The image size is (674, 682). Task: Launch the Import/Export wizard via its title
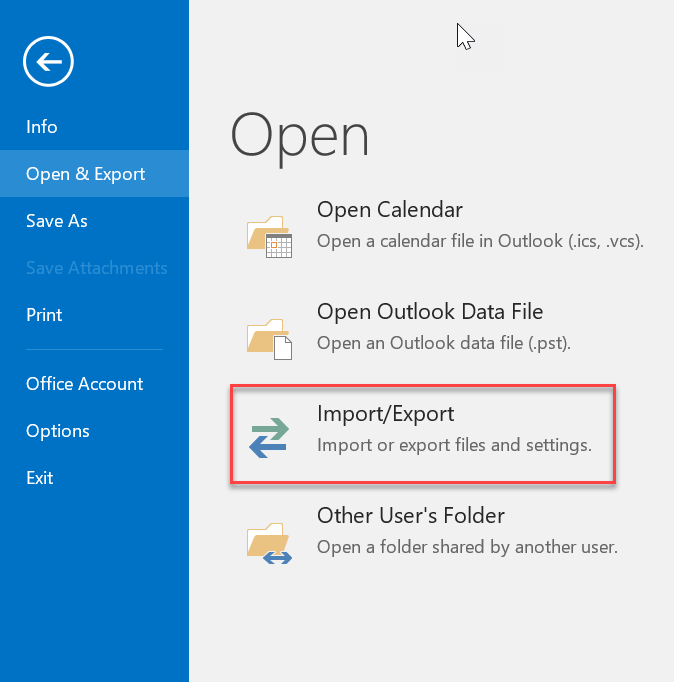pos(385,414)
